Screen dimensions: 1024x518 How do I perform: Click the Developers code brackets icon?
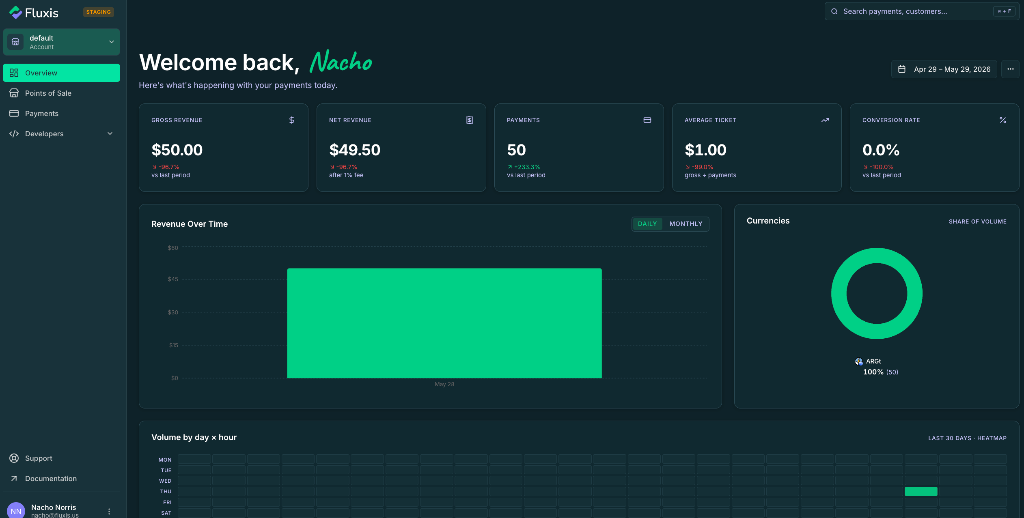14,134
